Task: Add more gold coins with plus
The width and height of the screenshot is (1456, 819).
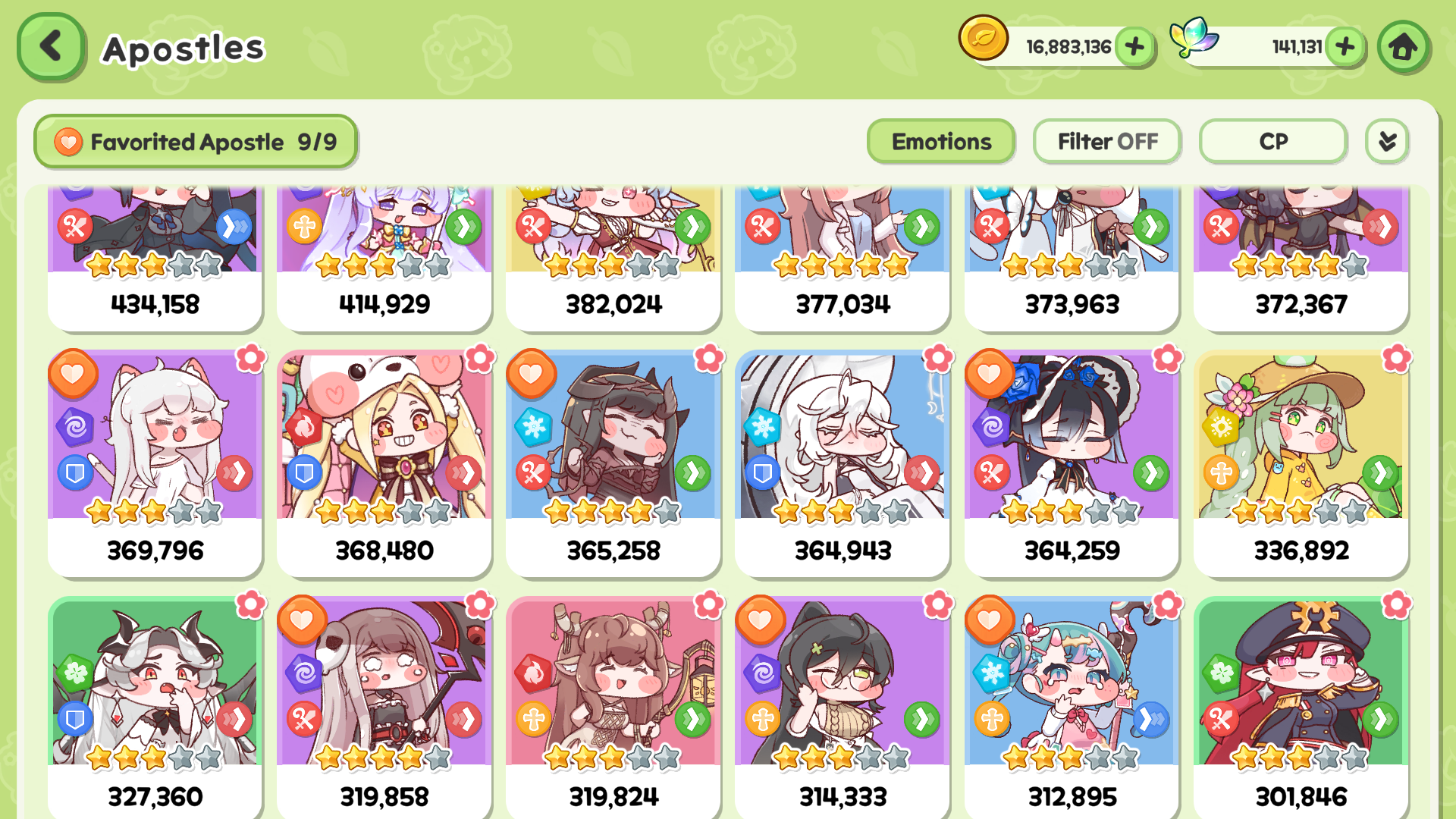Action: [x=1134, y=47]
